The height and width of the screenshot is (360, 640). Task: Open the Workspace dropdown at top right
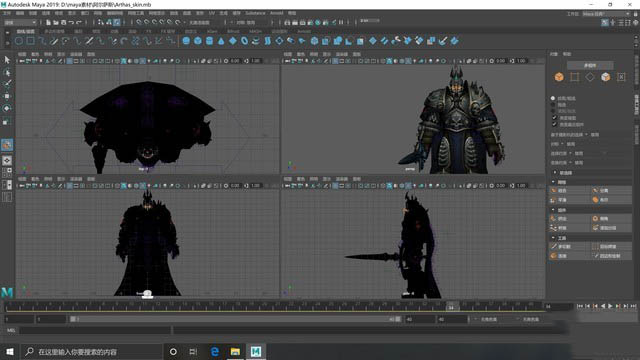[x=606, y=14]
